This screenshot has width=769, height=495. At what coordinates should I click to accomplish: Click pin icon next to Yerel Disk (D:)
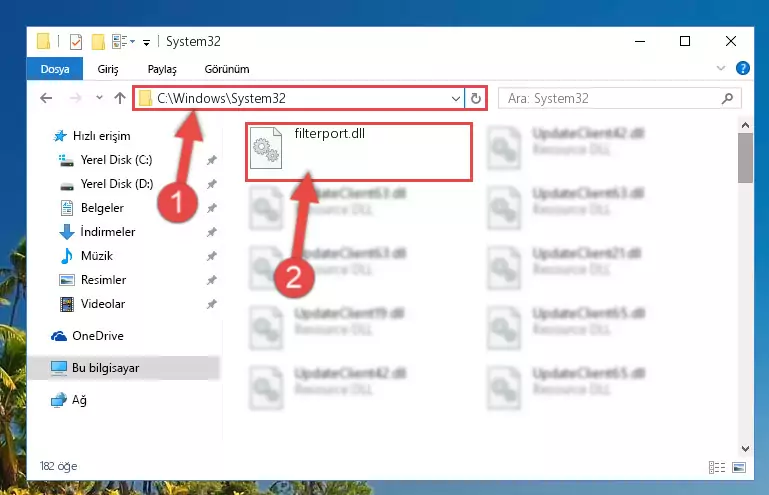pyautogui.click(x=211, y=184)
